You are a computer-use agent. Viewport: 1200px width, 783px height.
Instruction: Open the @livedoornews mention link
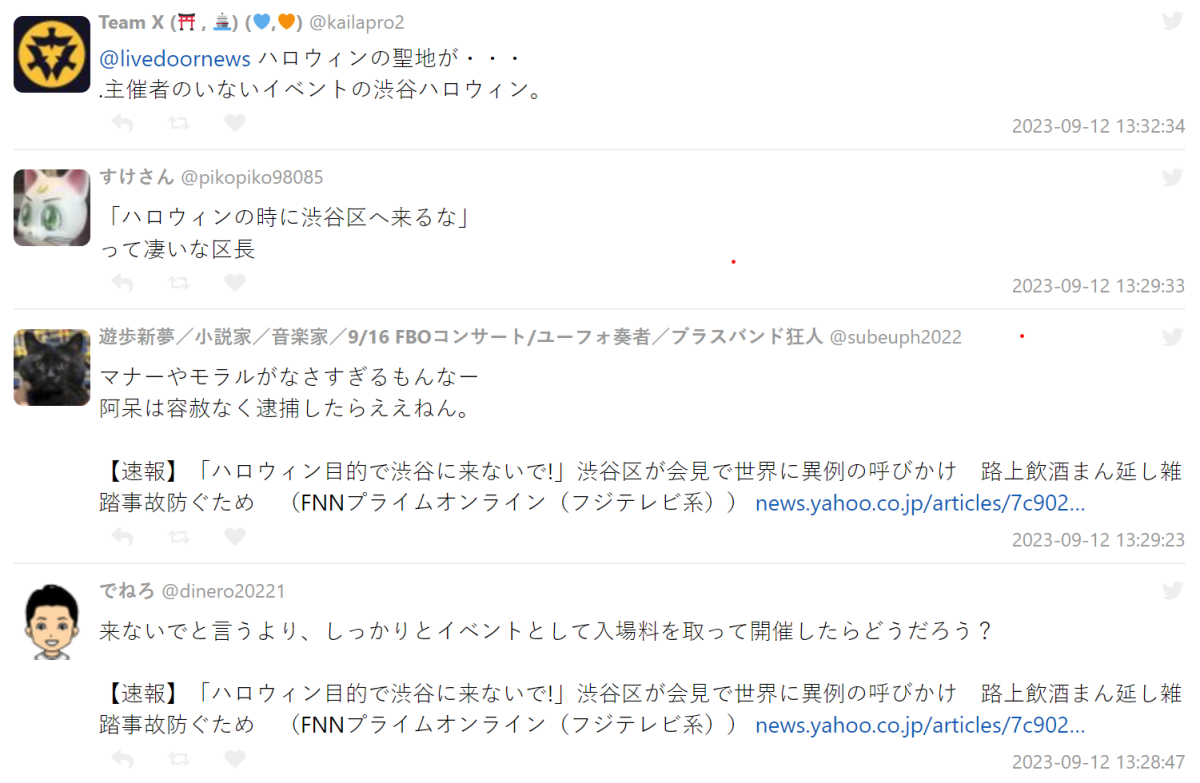pos(175,59)
